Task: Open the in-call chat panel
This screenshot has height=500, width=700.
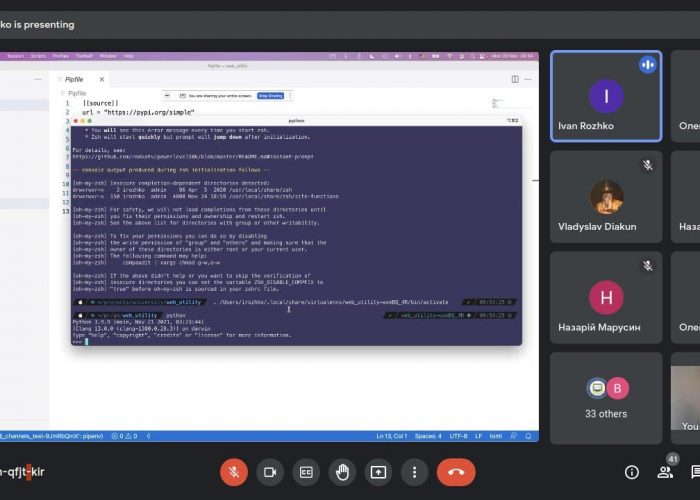Action: [x=695, y=472]
